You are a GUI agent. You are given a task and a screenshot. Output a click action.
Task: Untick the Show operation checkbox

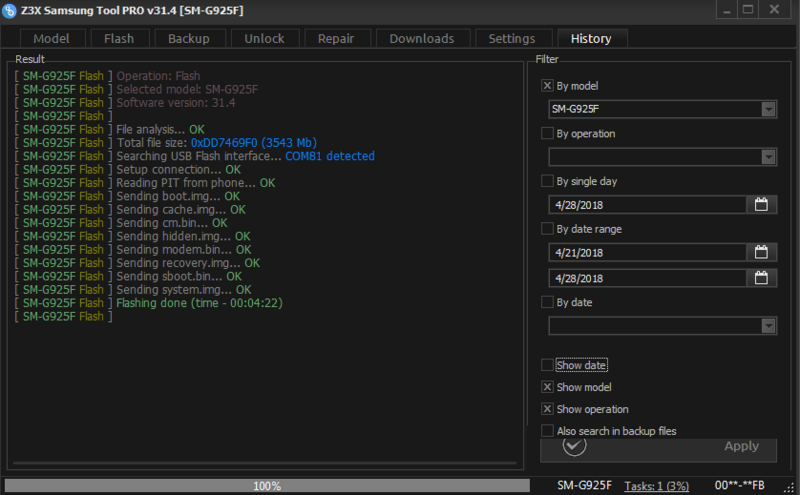547,409
